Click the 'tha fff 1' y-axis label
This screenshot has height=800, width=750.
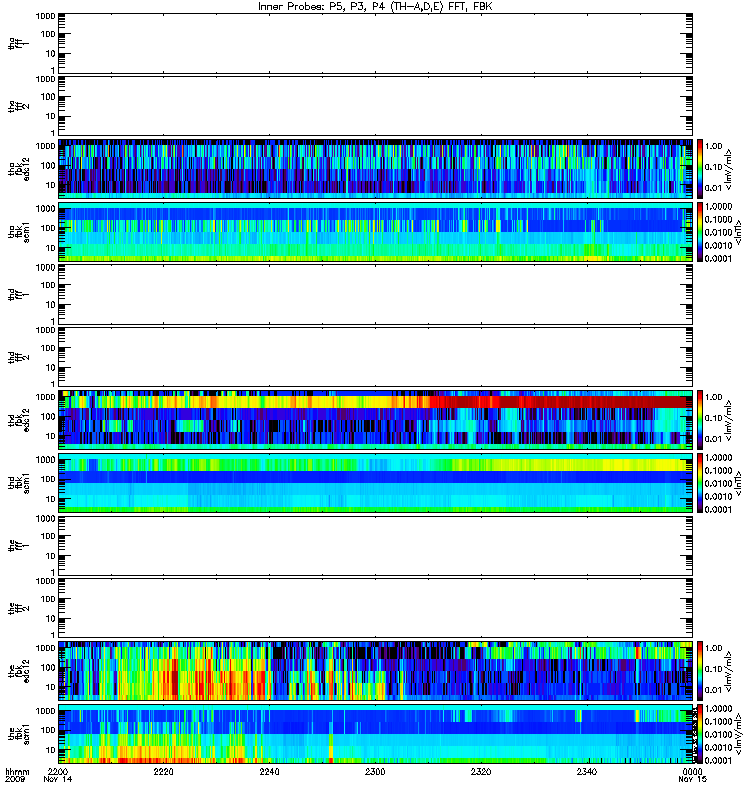(19, 43)
